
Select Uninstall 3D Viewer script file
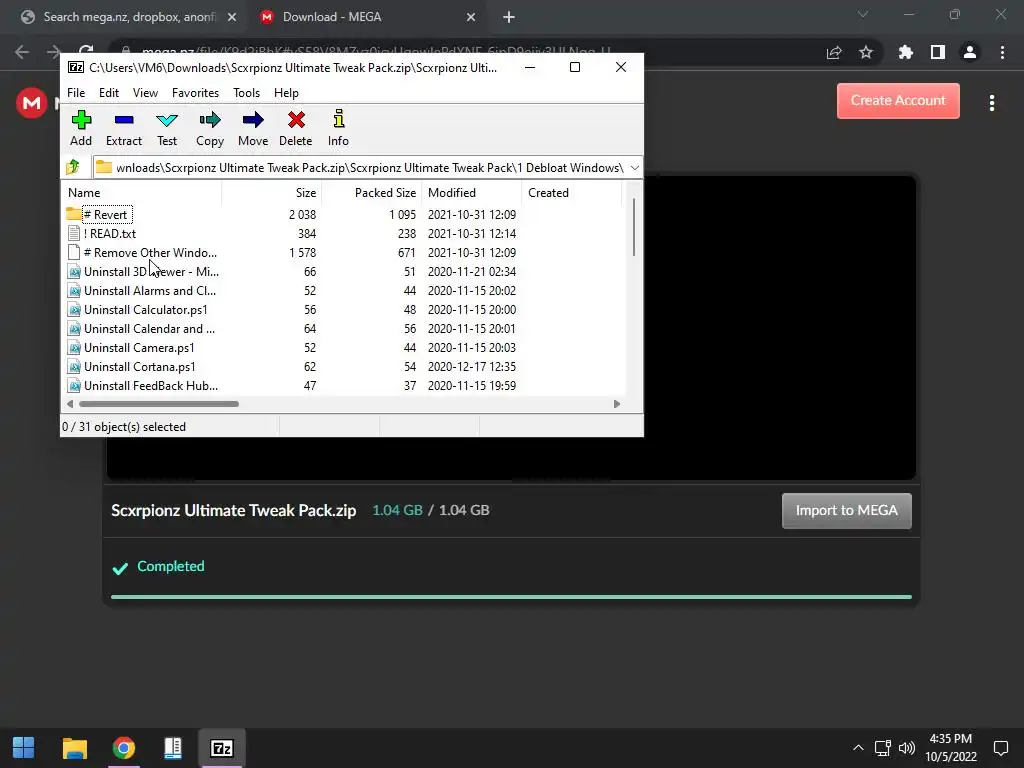coord(151,271)
